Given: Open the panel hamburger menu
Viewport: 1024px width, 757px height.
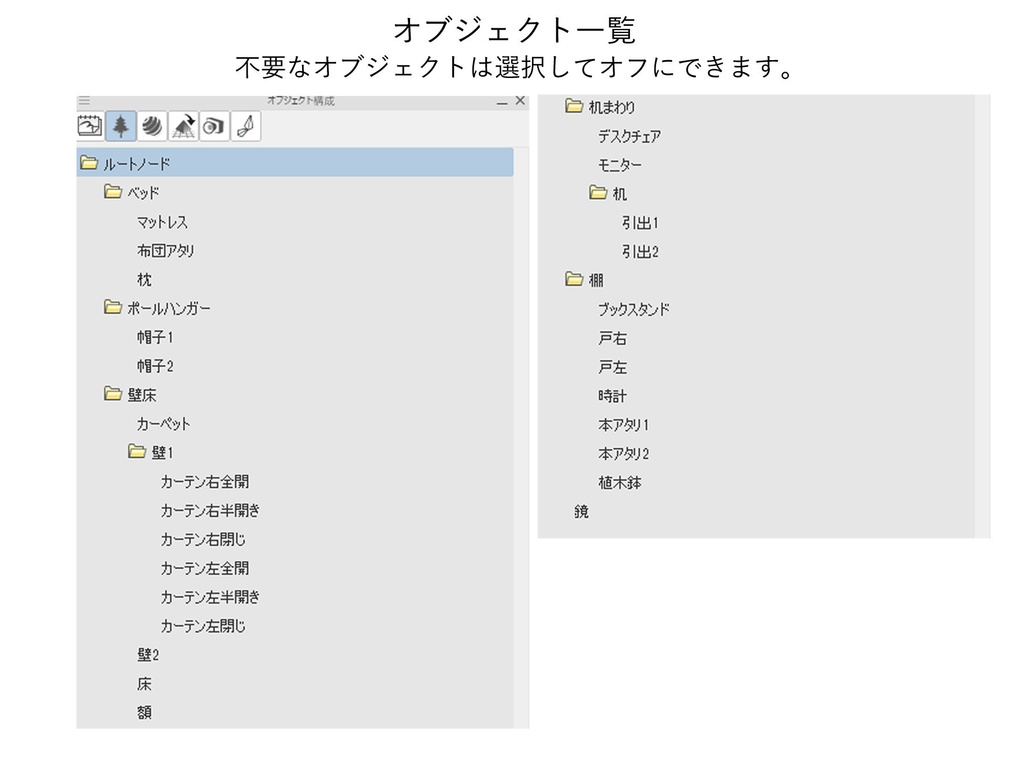Looking at the screenshot, I should (x=84, y=100).
